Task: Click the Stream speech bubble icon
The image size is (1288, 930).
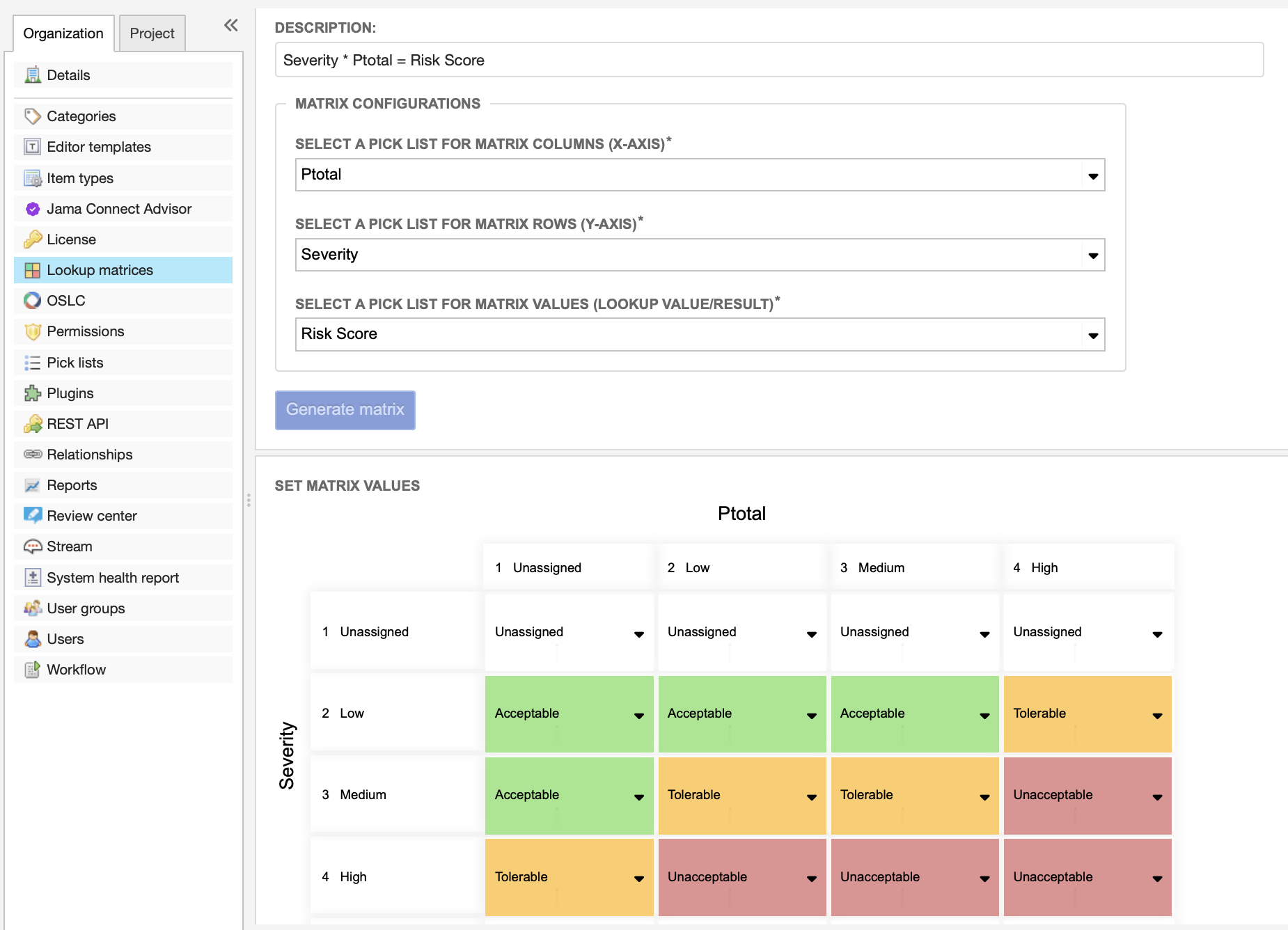Action: [32, 546]
